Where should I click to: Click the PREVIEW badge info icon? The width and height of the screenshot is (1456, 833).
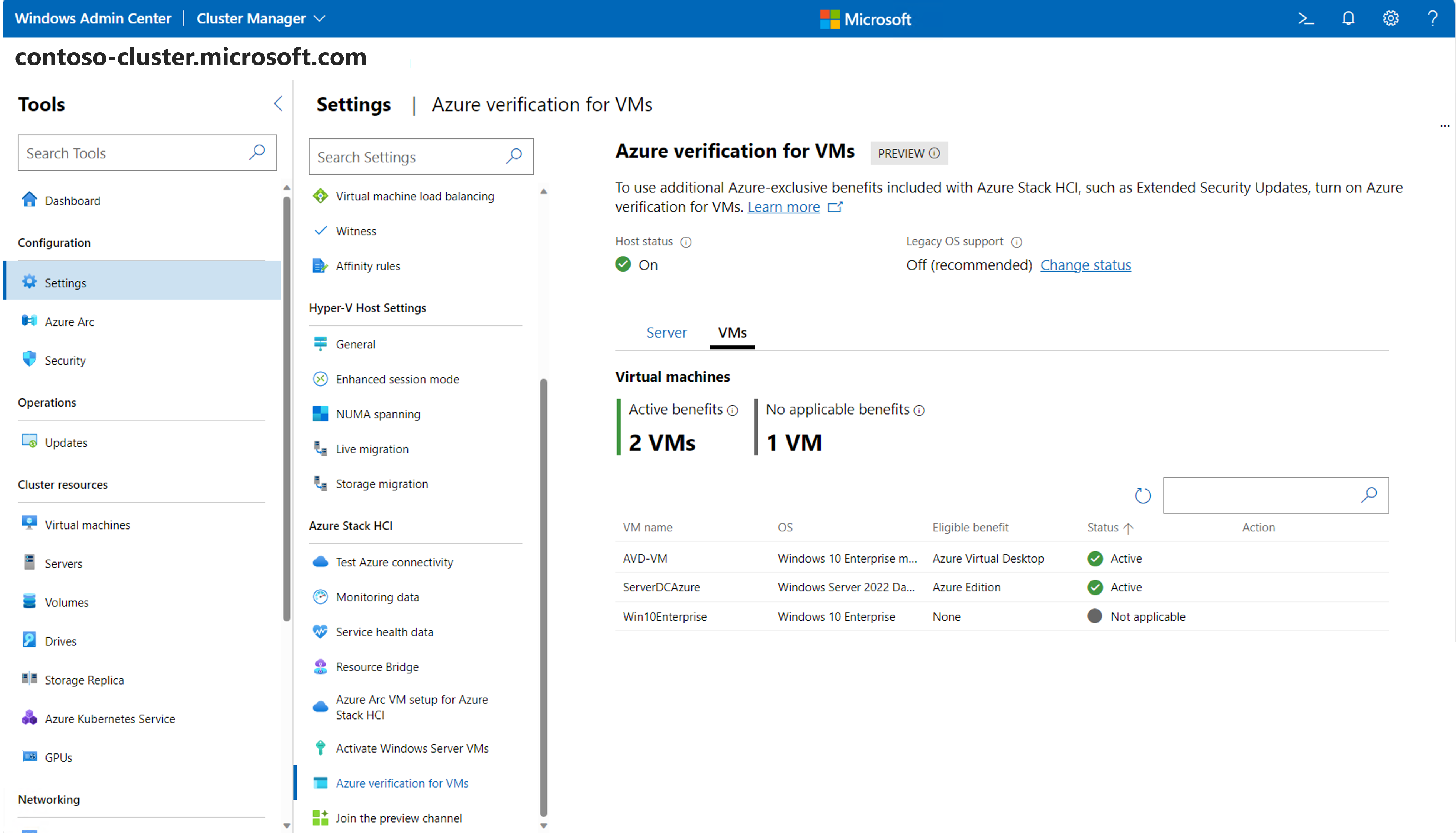[935, 153]
